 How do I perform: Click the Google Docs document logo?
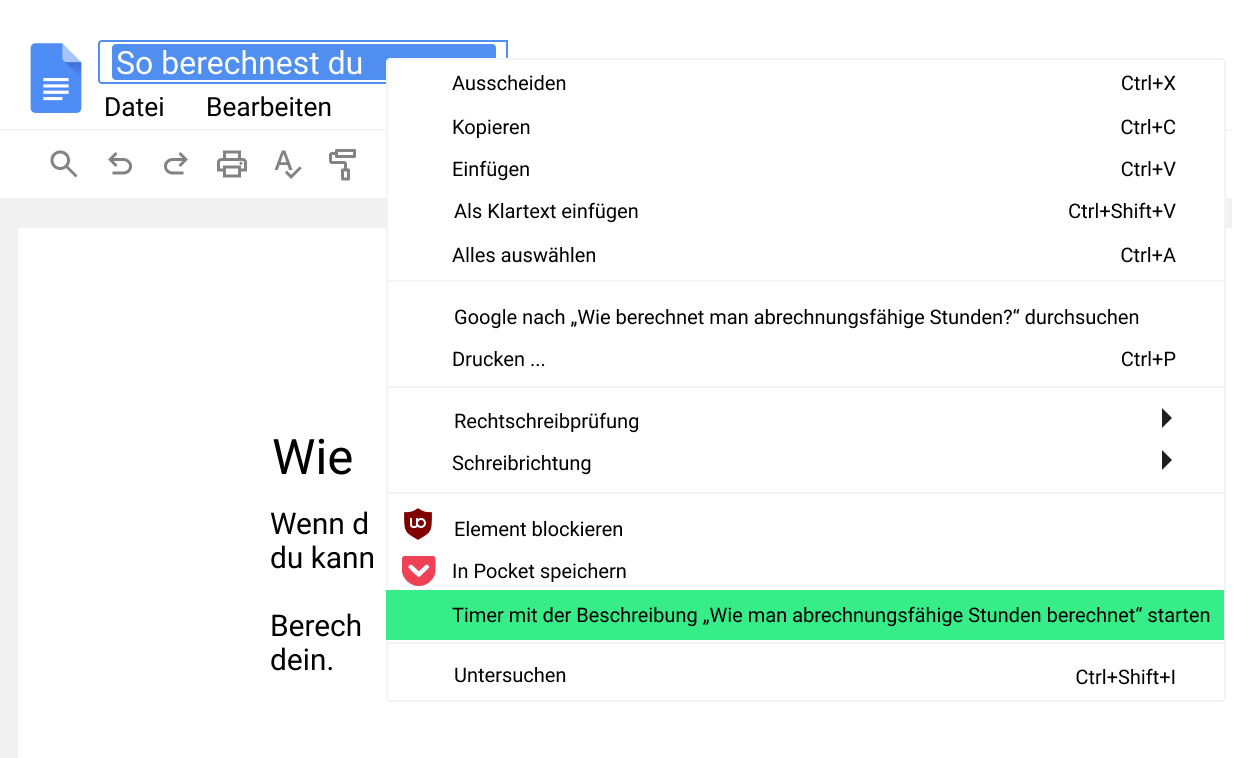[56, 79]
